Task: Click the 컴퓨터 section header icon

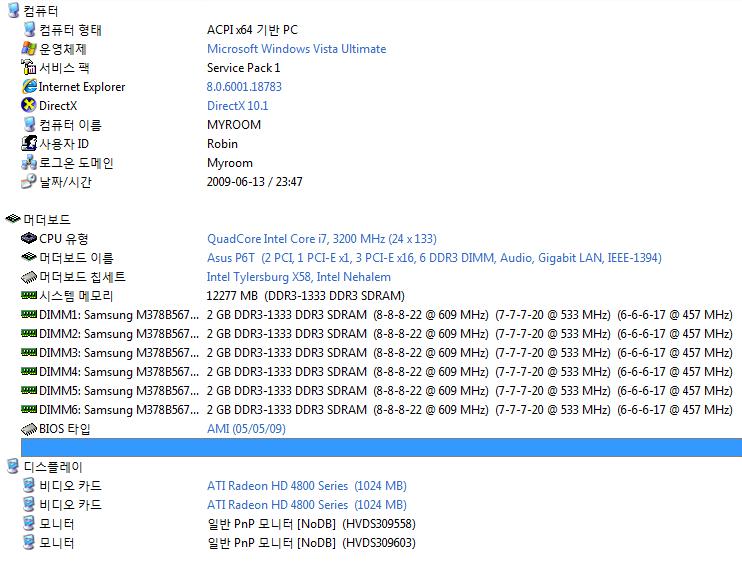Action: click(13, 10)
